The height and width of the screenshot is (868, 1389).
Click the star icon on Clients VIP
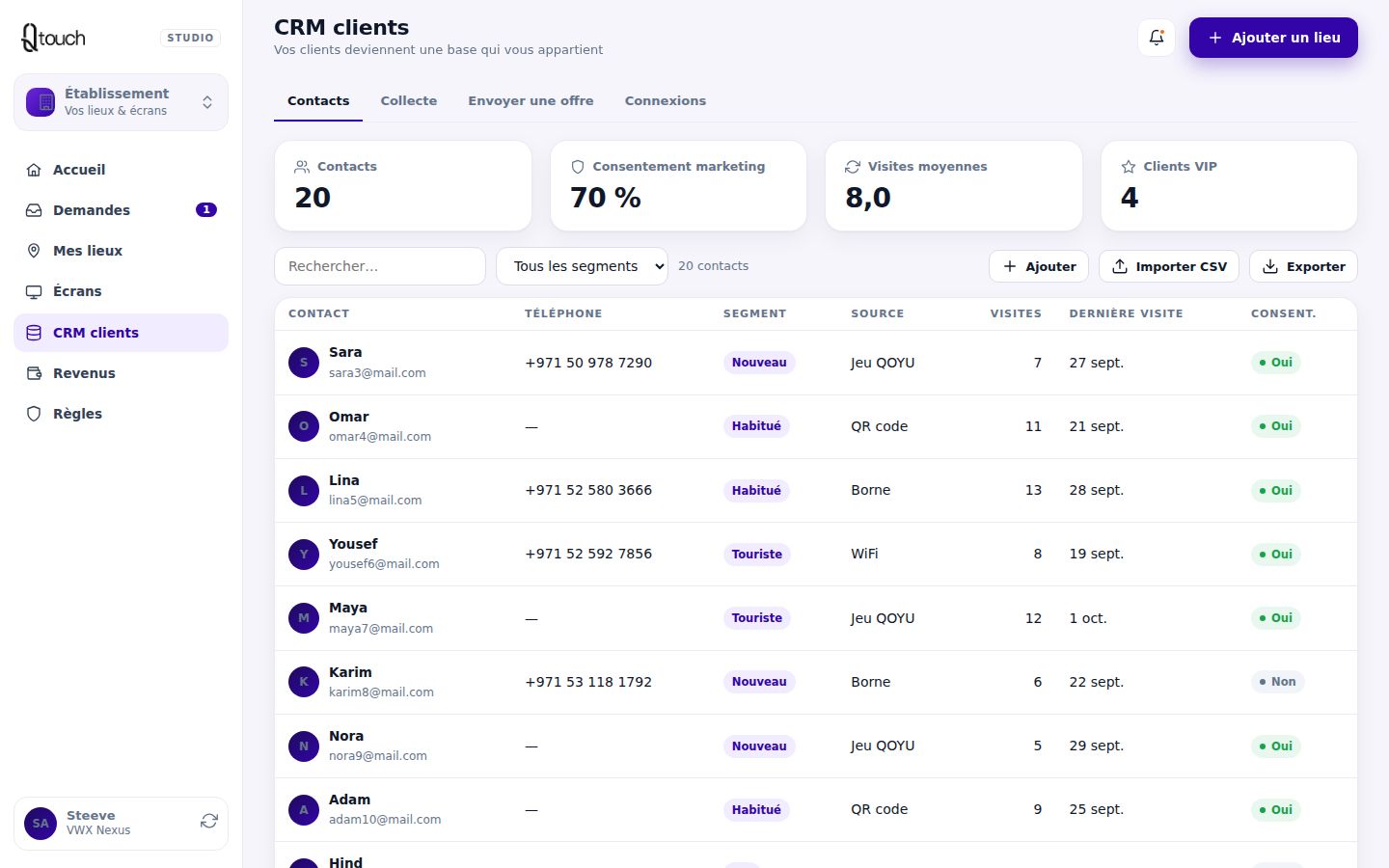1129,167
